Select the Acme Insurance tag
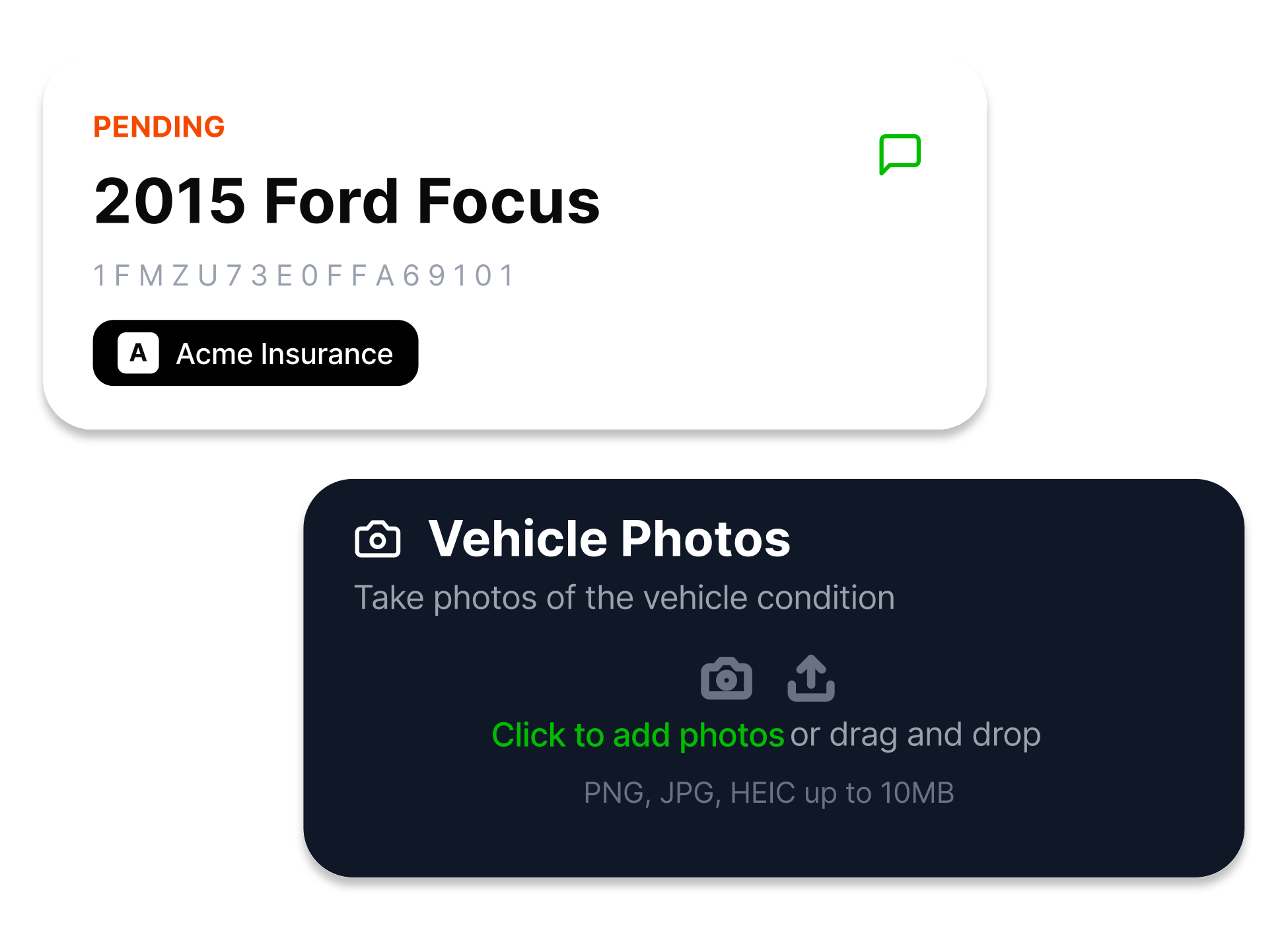1288x929 pixels. point(256,353)
